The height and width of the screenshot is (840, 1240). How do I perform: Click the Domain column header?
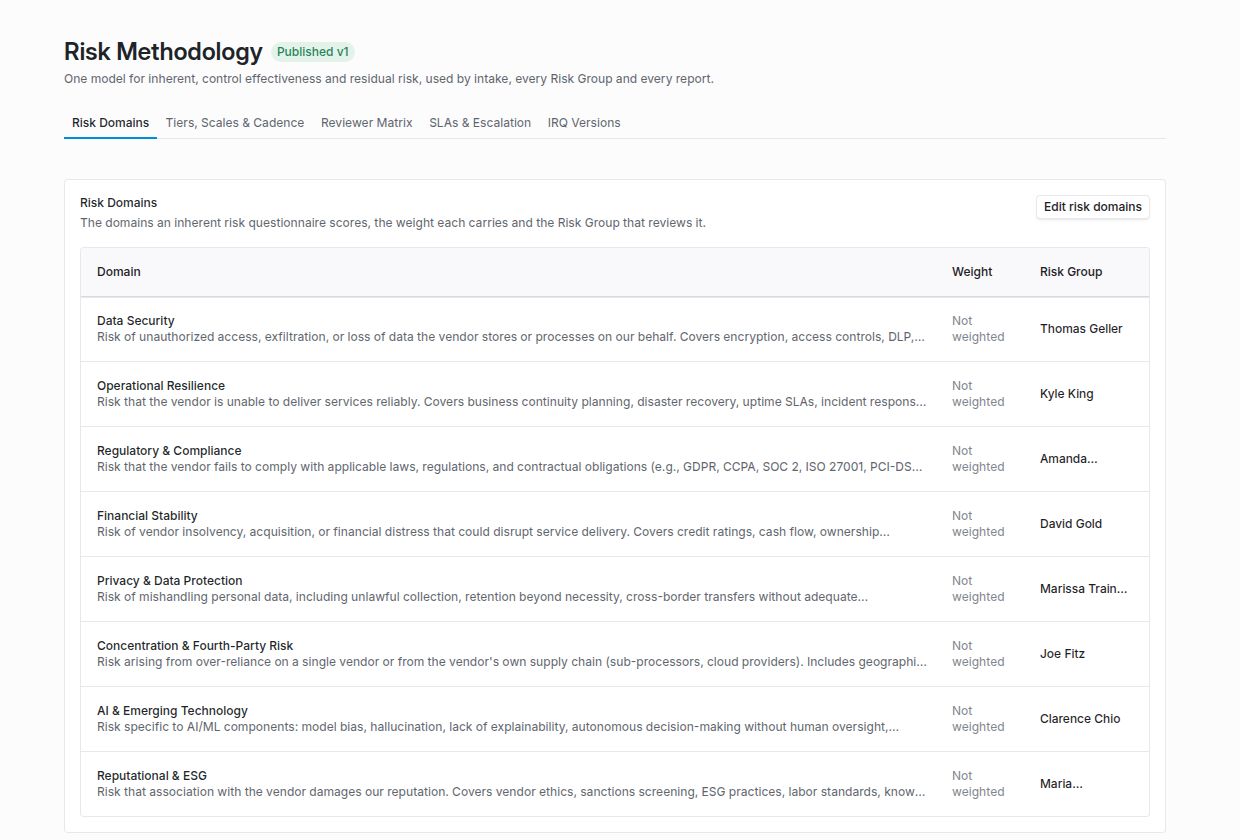(x=119, y=272)
